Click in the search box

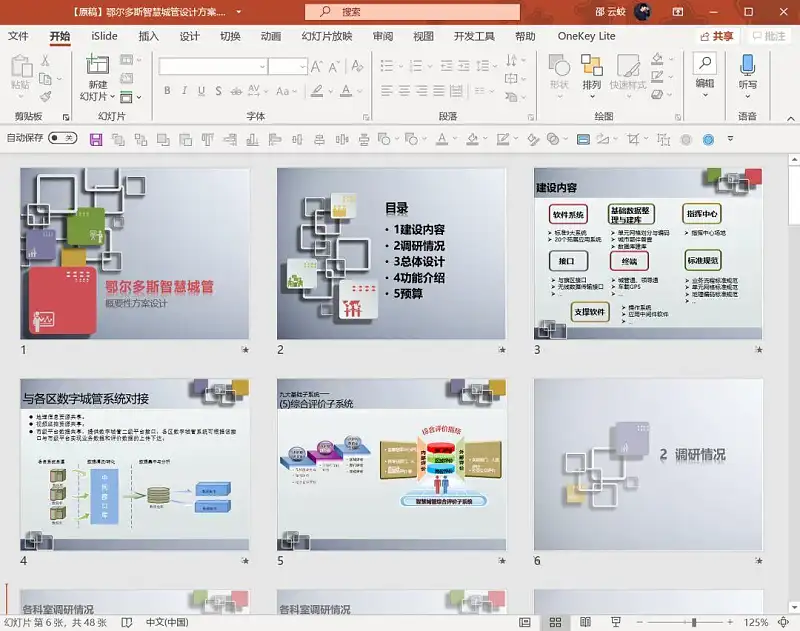[x=413, y=12]
